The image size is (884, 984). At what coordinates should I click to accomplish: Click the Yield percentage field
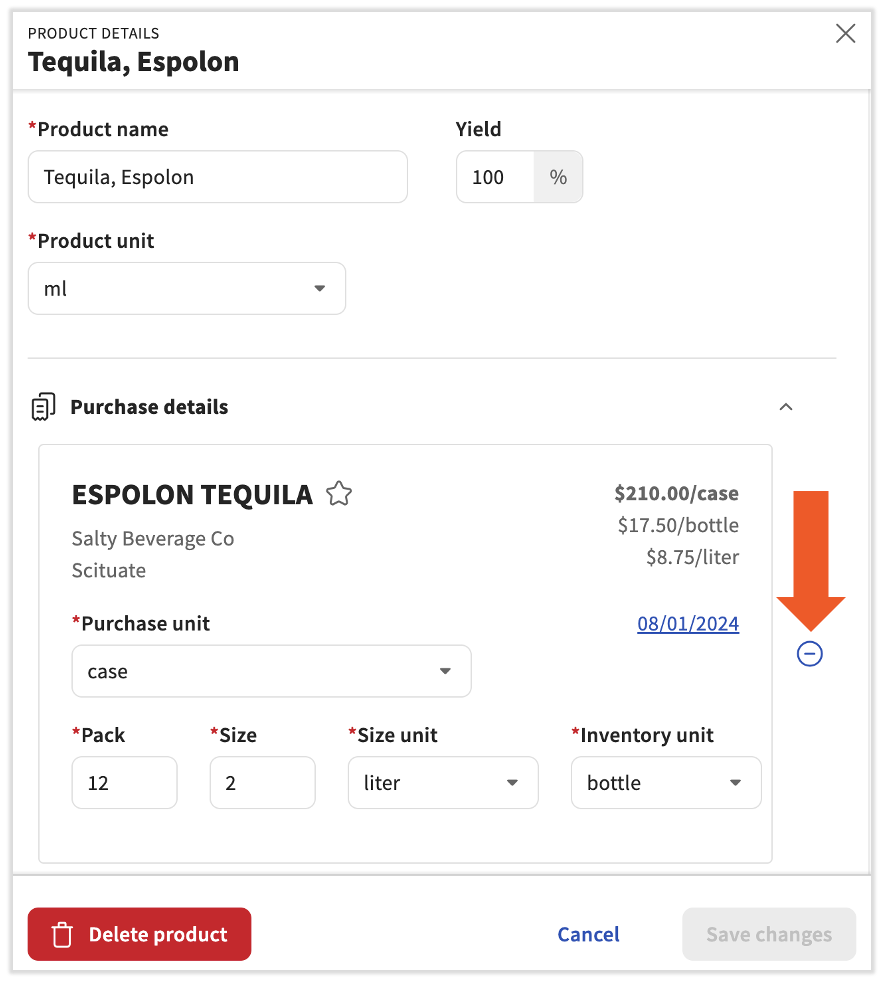495,178
